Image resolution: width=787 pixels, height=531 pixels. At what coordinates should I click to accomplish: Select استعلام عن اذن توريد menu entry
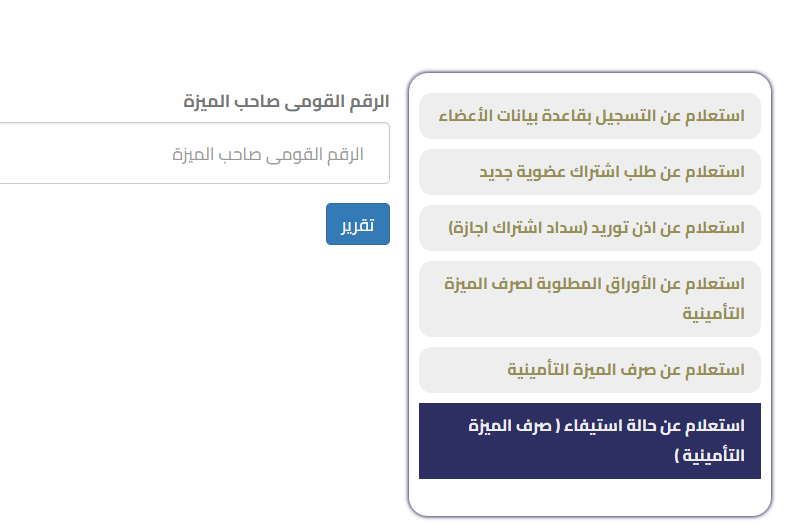590,228
